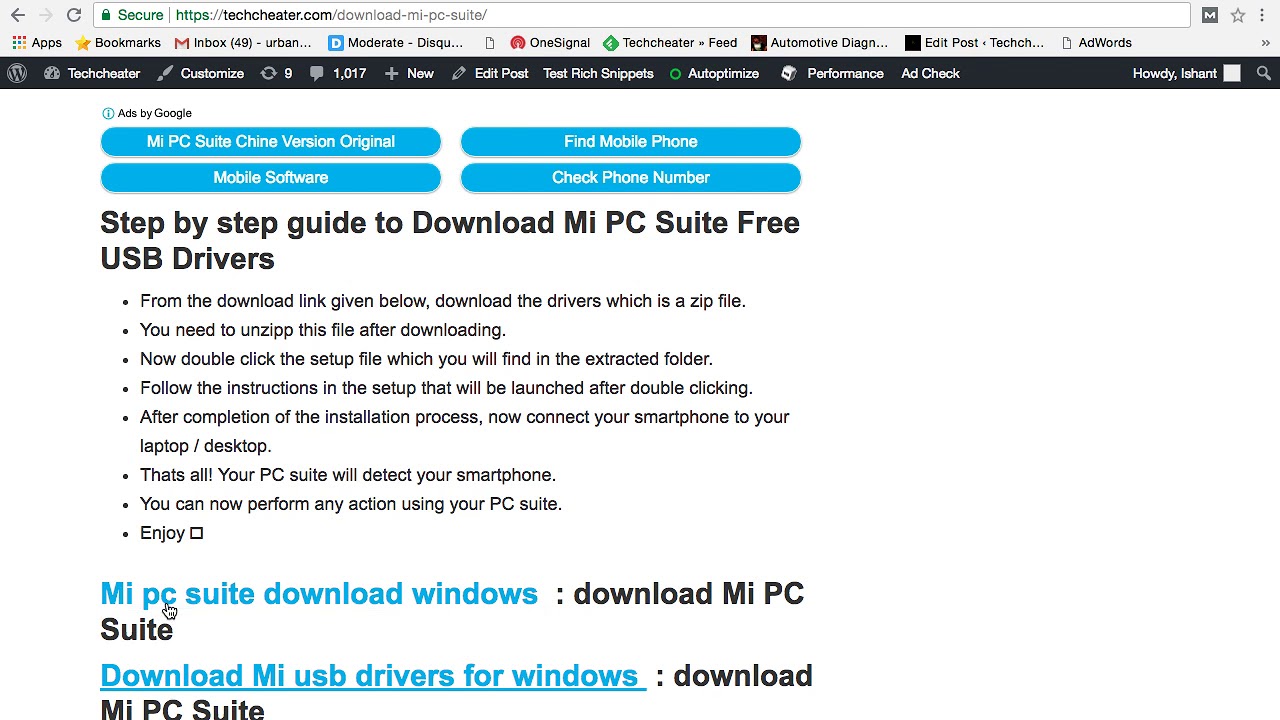Click the blank page bookmark icon
This screenshot has height=720, width=1280.
489,43
